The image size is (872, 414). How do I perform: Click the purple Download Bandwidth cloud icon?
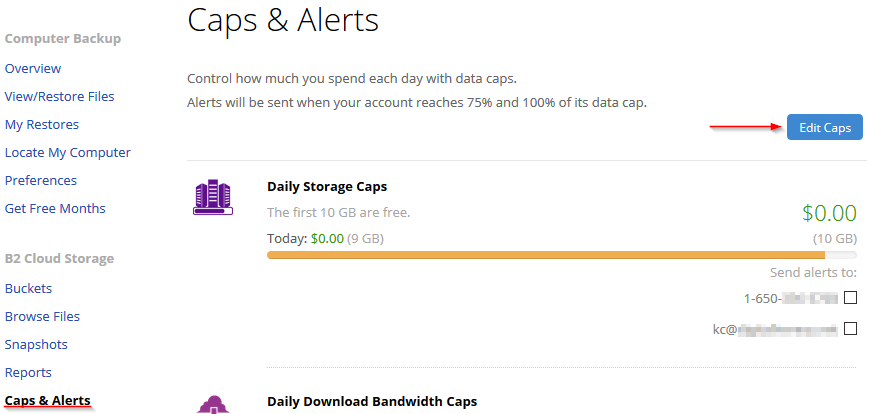(x=214, y=405)
